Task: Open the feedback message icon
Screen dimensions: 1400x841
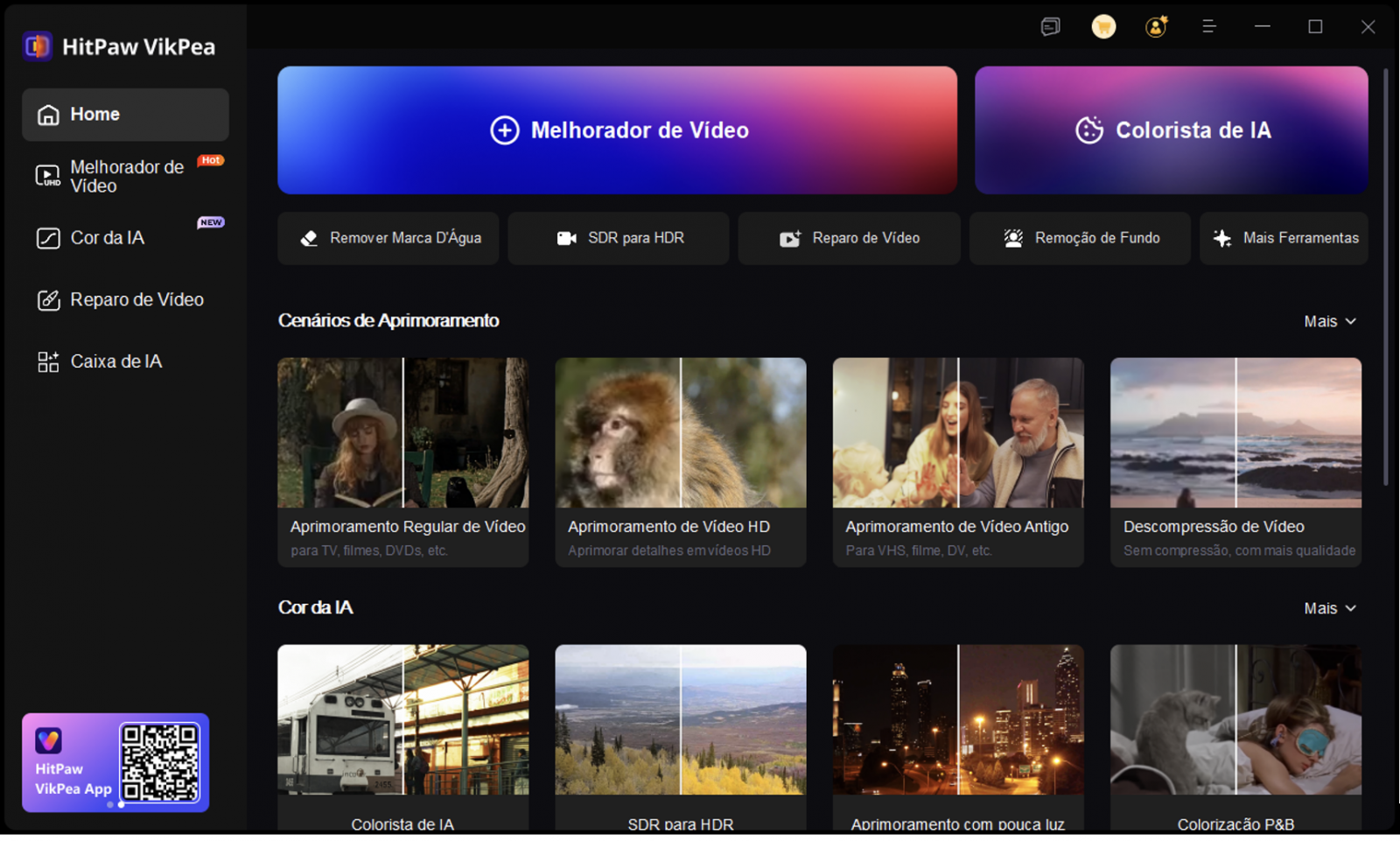Action: pos(1050,27)
